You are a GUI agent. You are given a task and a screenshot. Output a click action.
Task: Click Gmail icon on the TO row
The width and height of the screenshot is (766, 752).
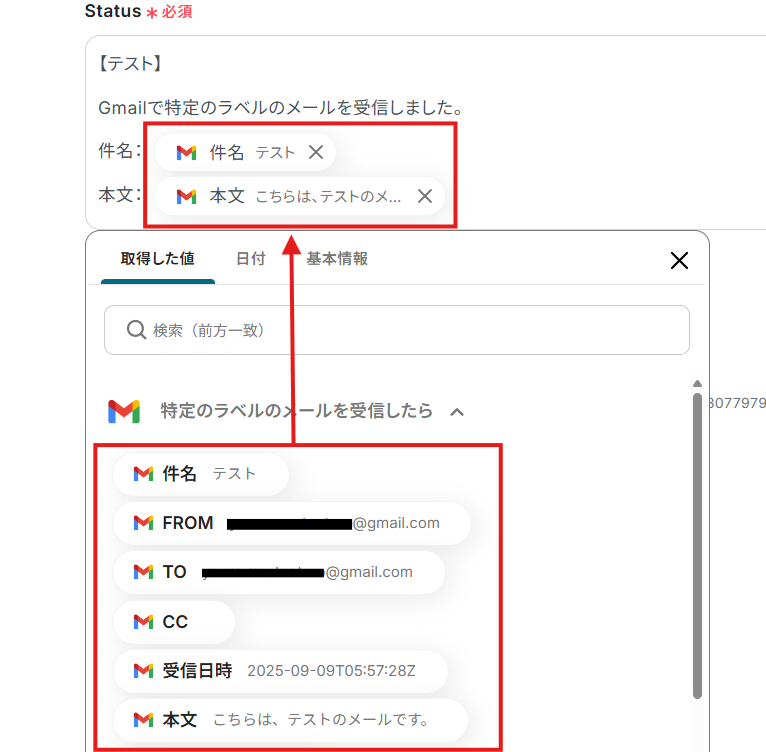pos(144,572)
